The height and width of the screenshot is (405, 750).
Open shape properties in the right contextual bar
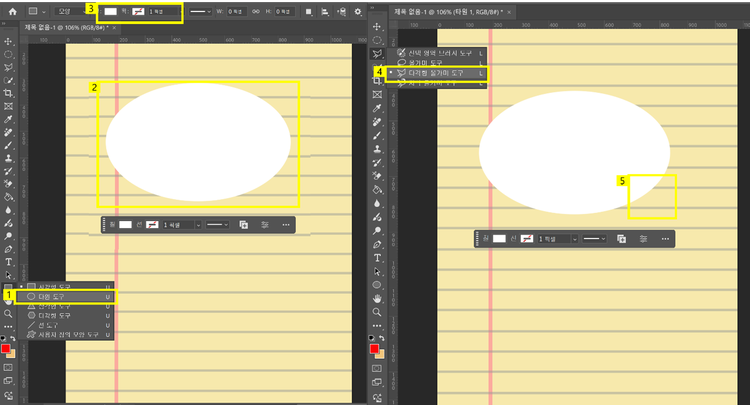[643, 239]
